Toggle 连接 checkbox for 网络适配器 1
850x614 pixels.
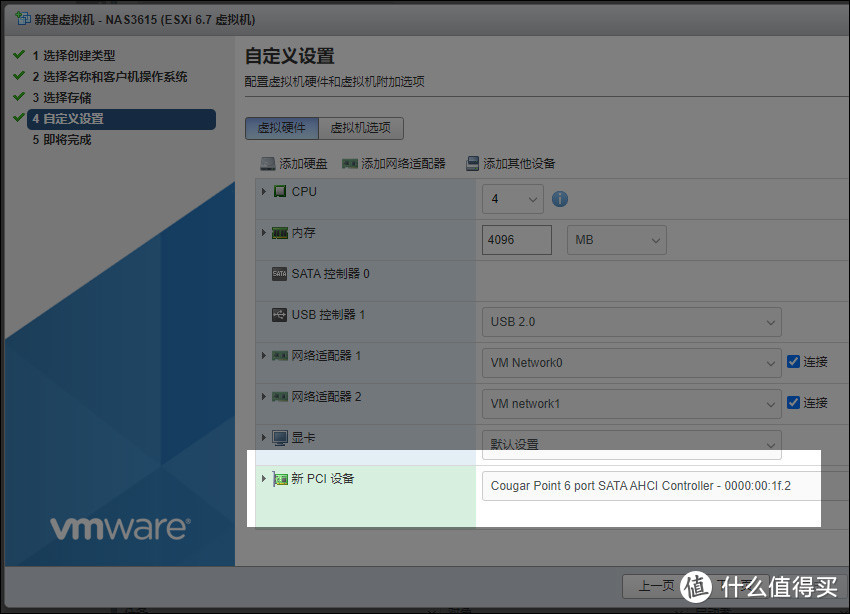coord(793,362)
